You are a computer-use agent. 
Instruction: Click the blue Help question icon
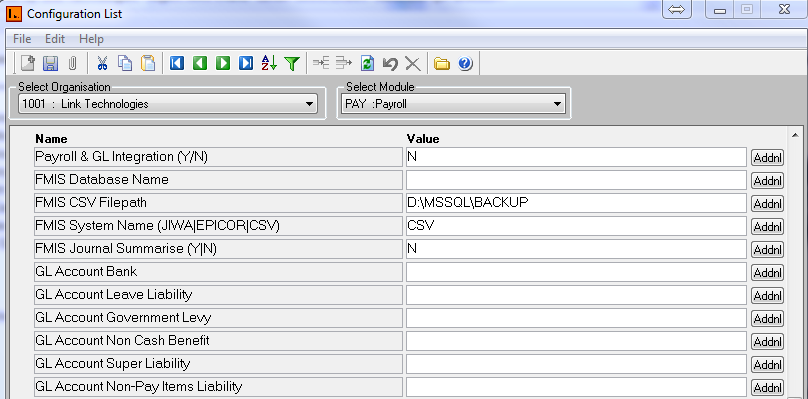pyautogui.click(x=465, y=63)
